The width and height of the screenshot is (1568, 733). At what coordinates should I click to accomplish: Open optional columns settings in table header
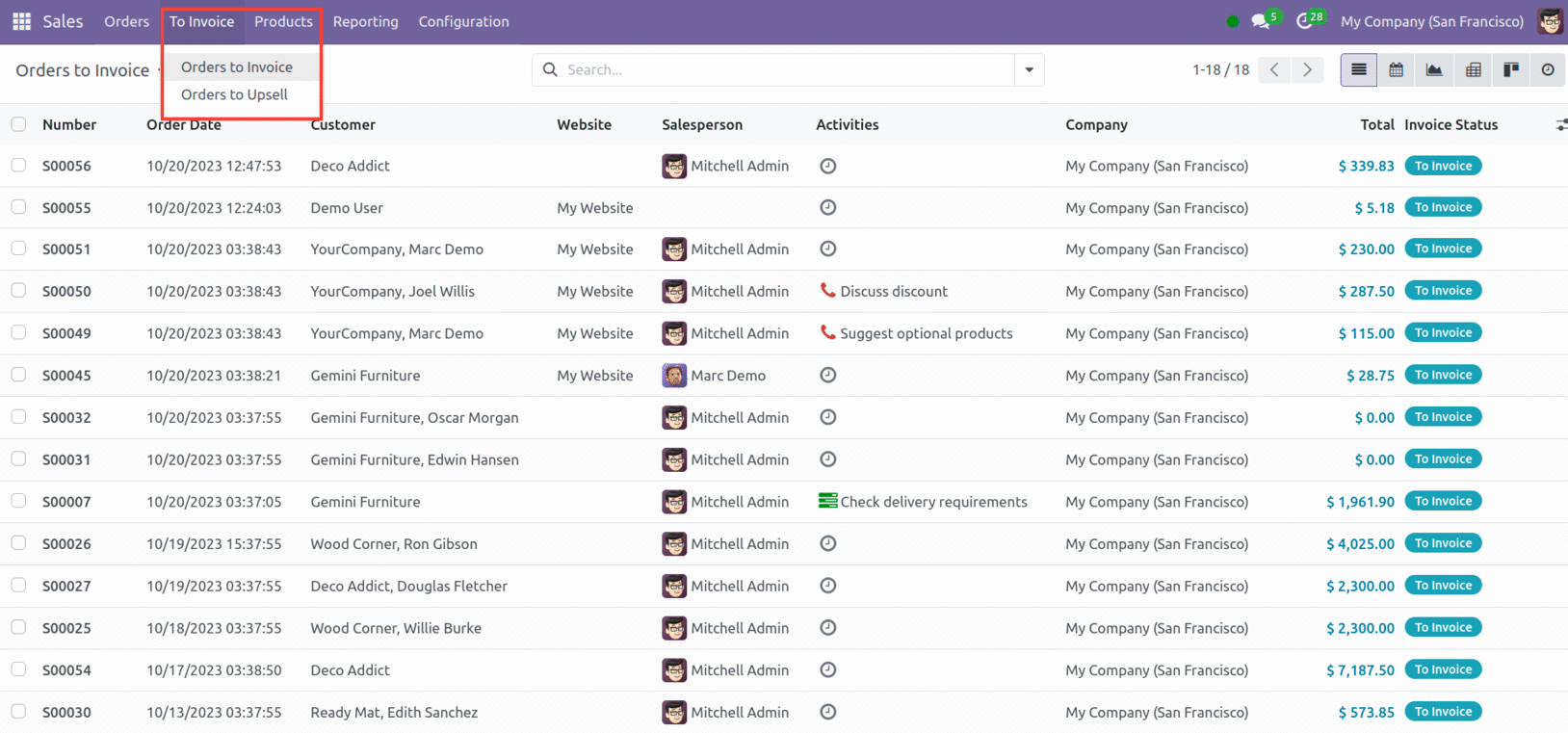[x=1560, y=125]
